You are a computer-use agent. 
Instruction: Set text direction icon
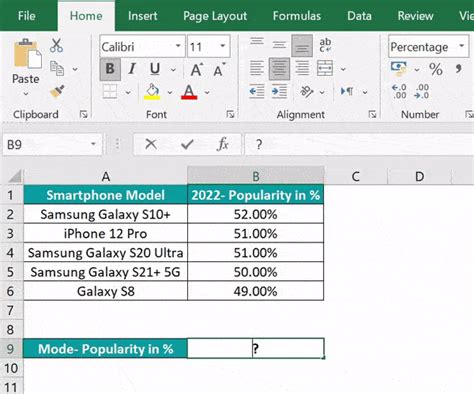pos(347,91)
